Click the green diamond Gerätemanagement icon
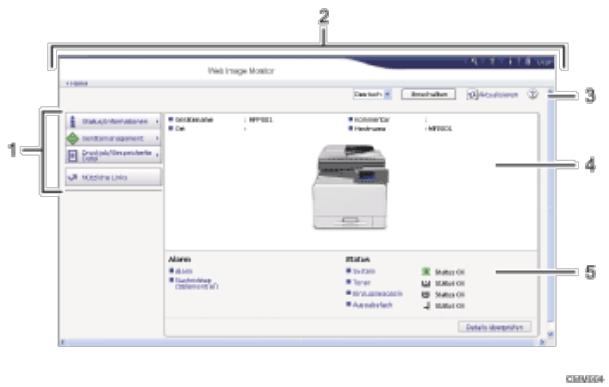The image size is (609, 387). coord(73,138)
